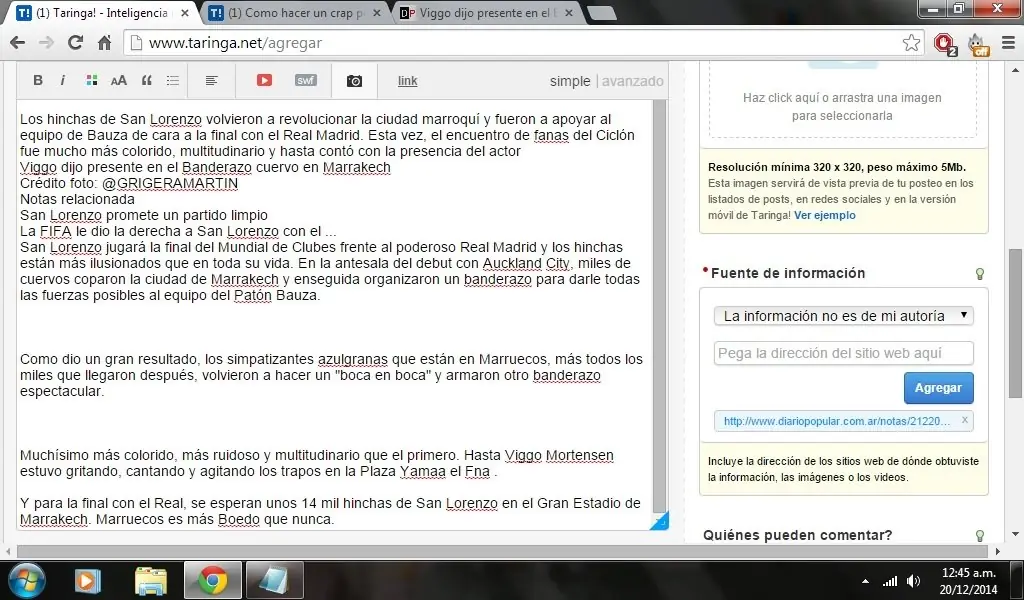Click the editor resize handle corner
The image size is (1024, 600).
pos(660,521)
